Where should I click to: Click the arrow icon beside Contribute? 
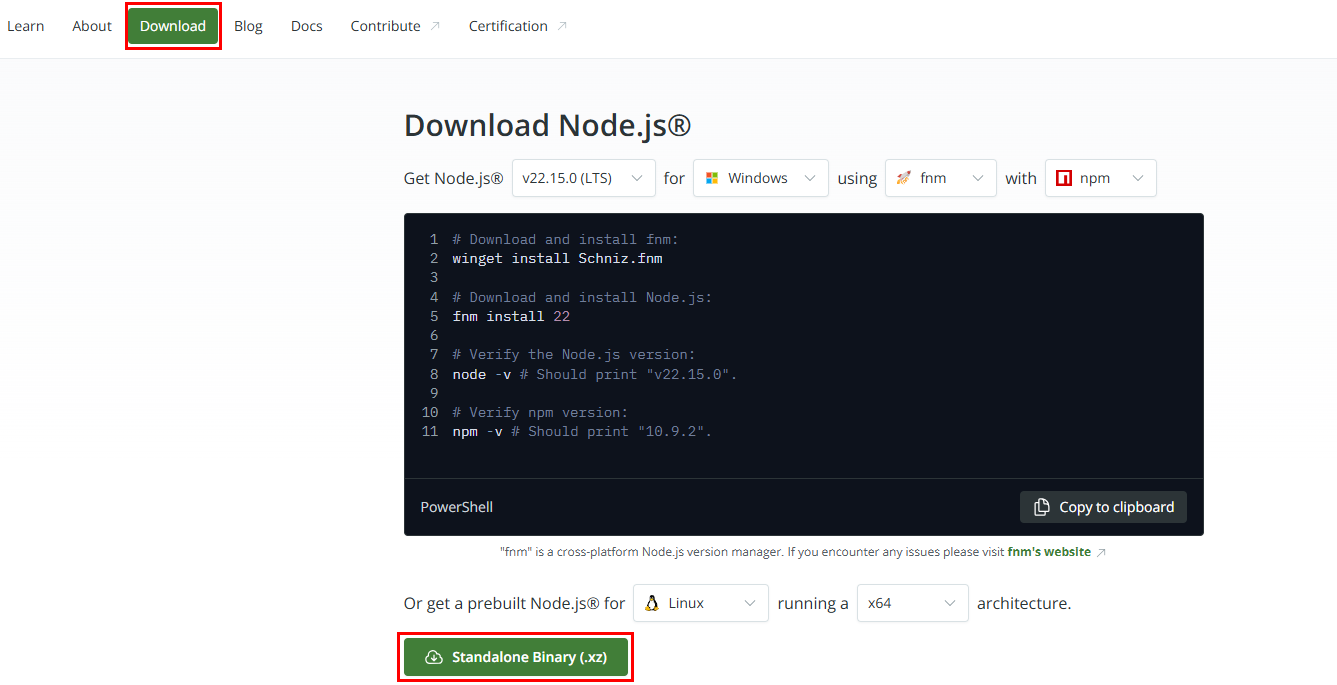(x=435, y=26)
